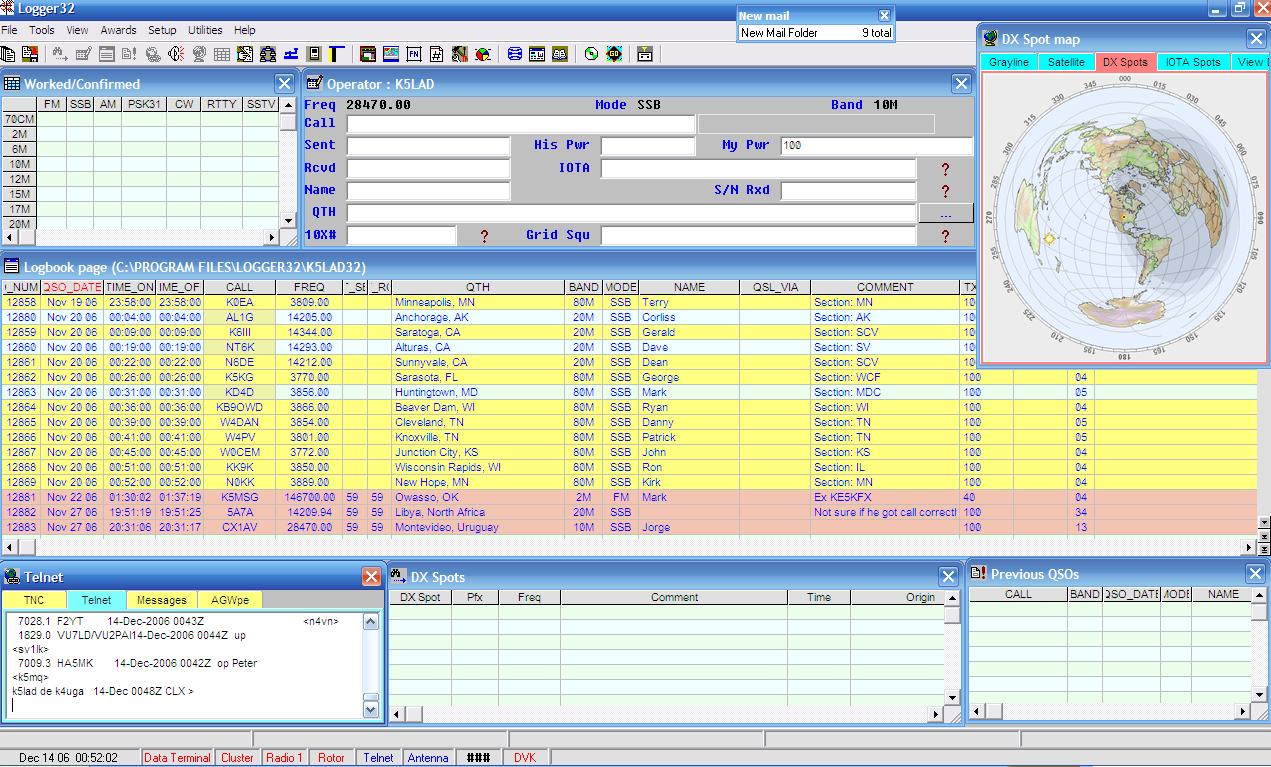This screenshot has height=767, width=1271.
Task: Click in the Name input field
Action: click(x=428, y=191)
